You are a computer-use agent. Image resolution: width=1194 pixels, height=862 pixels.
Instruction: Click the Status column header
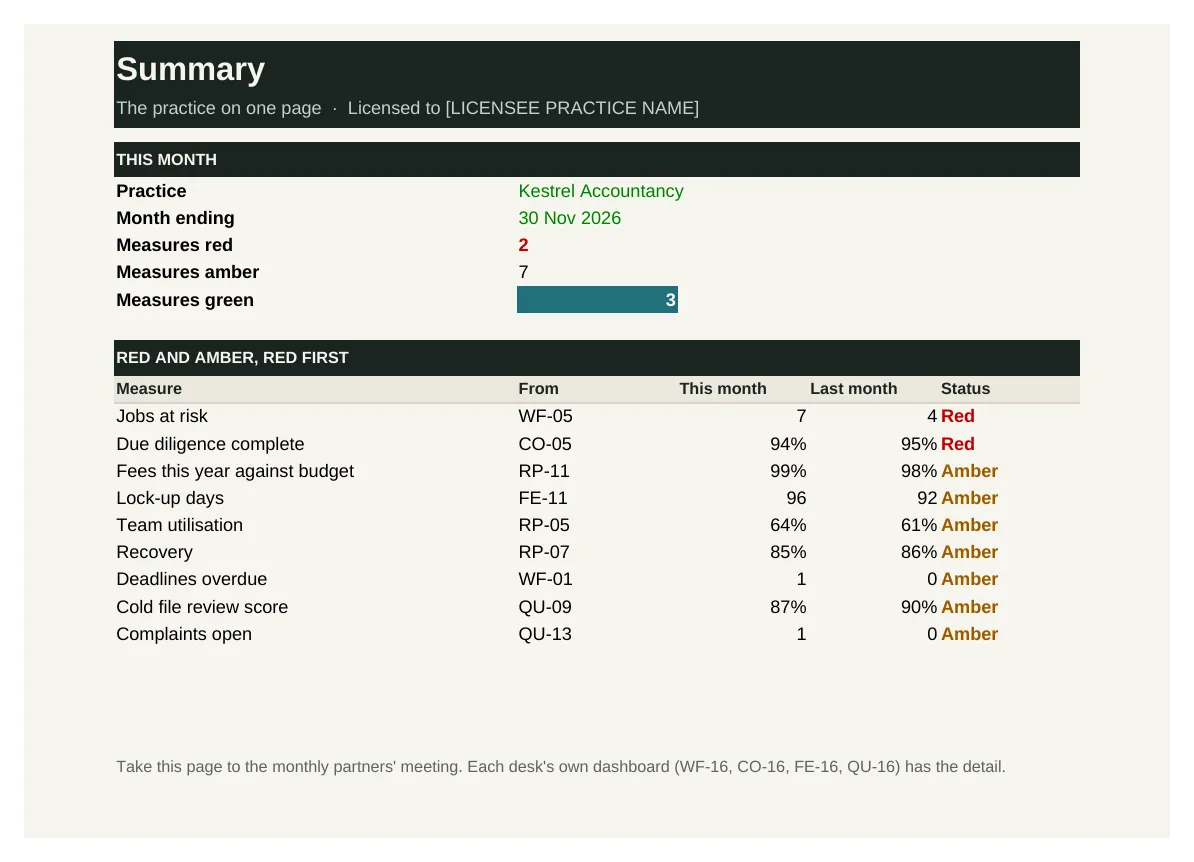(x=966, y=389)
